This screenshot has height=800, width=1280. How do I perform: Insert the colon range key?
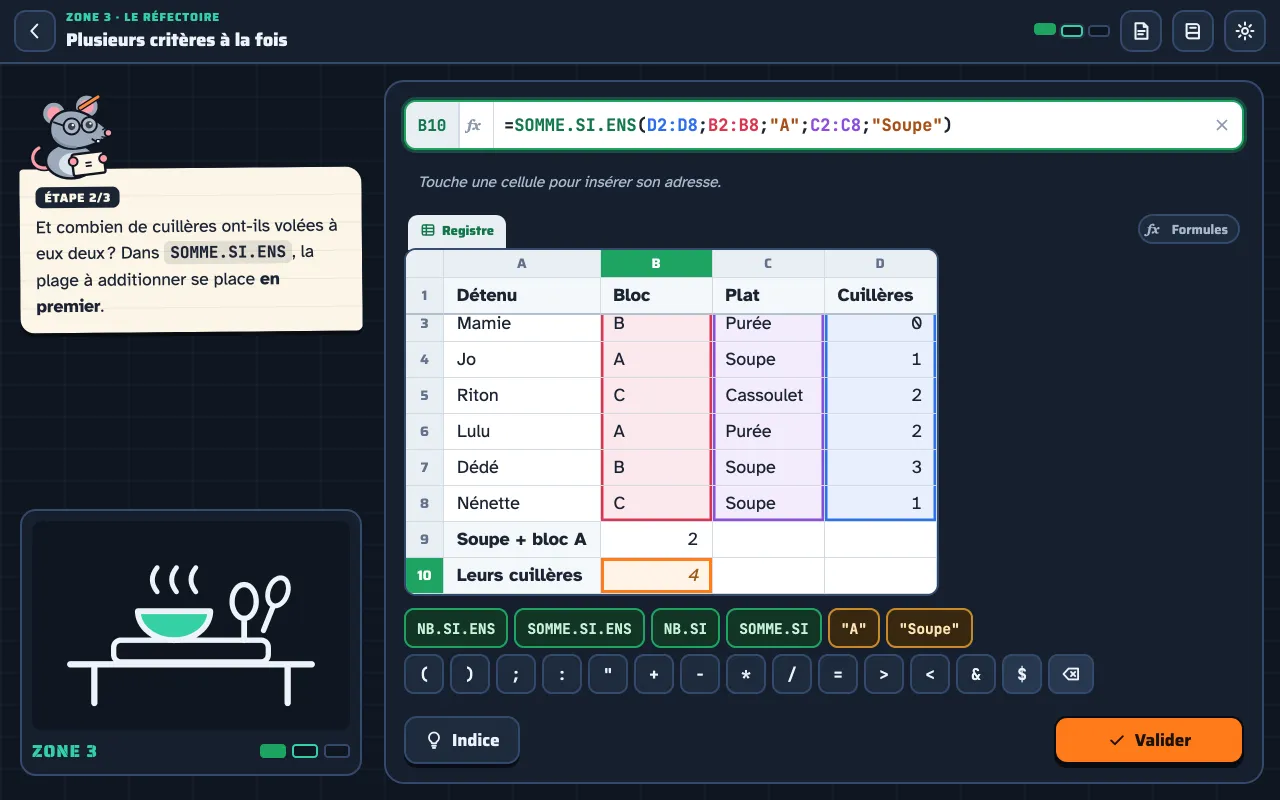point(562,674)
